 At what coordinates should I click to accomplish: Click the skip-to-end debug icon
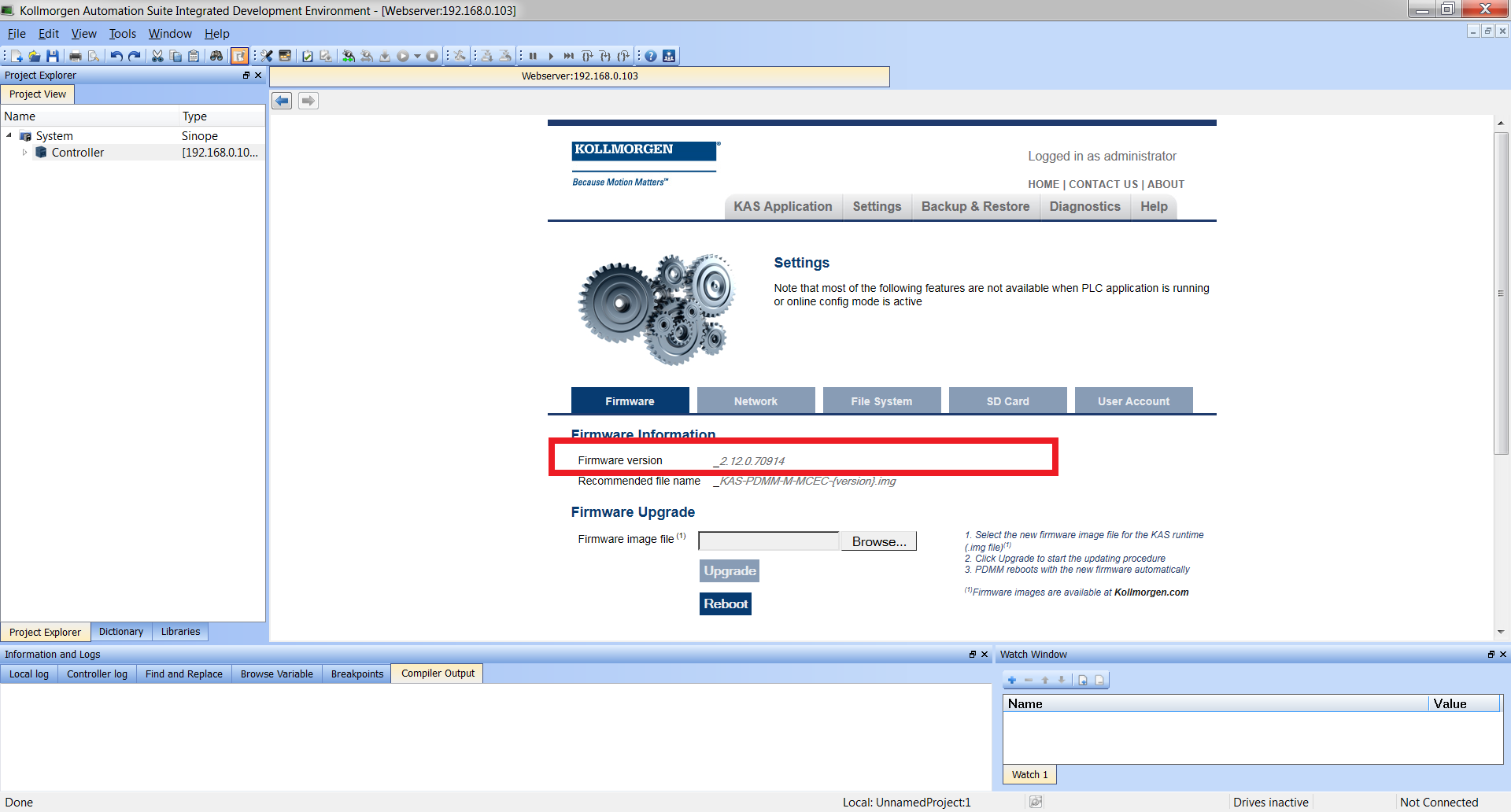coord(569,56)
